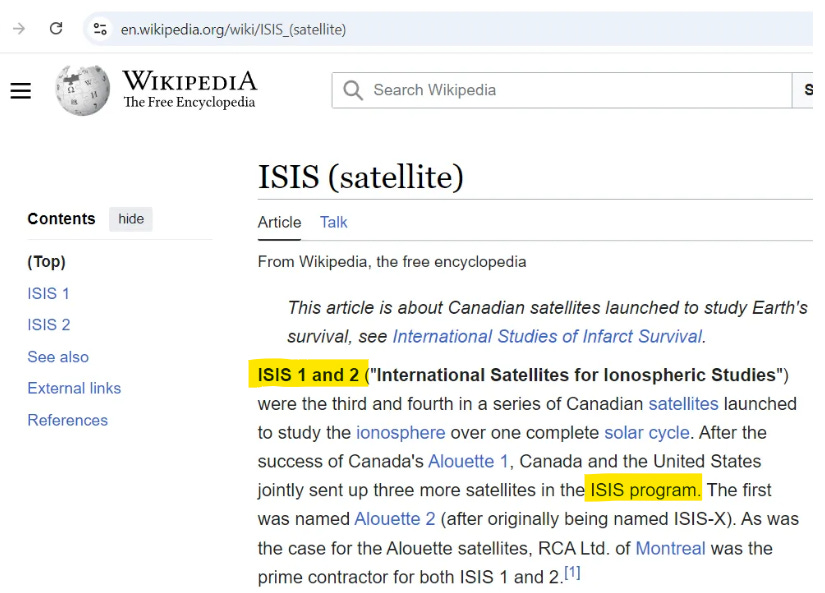Click the Search button beside search field
The height and width of the screenshot is (593, 825).
click(x=802, y=90)
